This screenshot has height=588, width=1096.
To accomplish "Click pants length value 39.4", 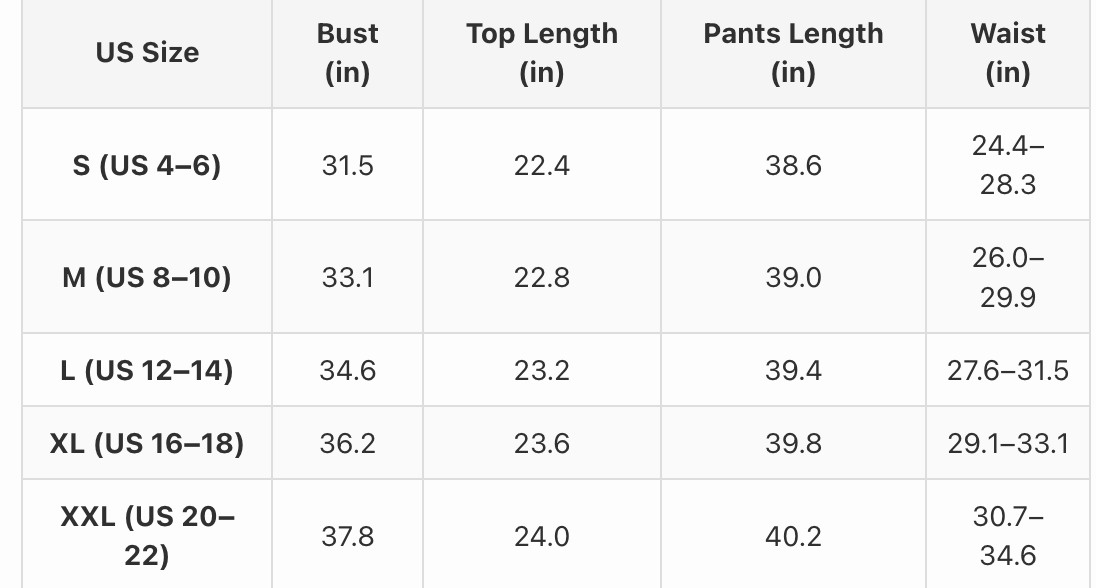I will coord(793,370).
